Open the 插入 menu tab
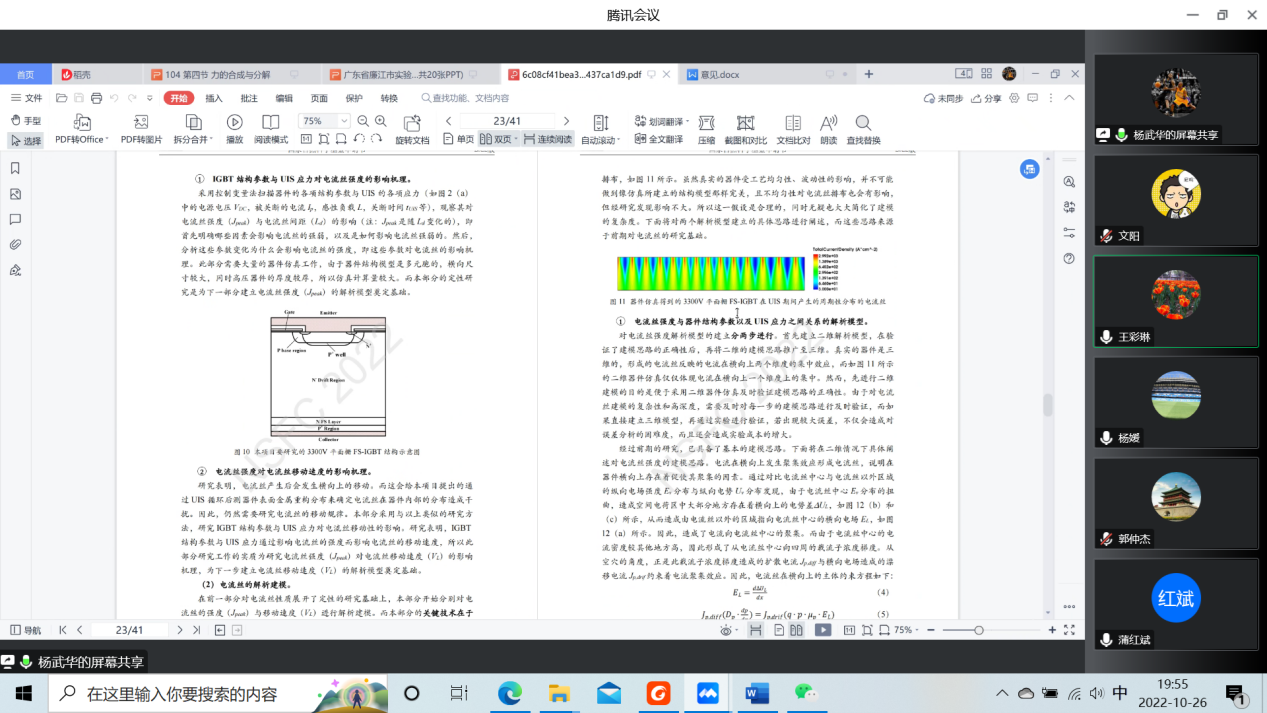 point(214,98)
